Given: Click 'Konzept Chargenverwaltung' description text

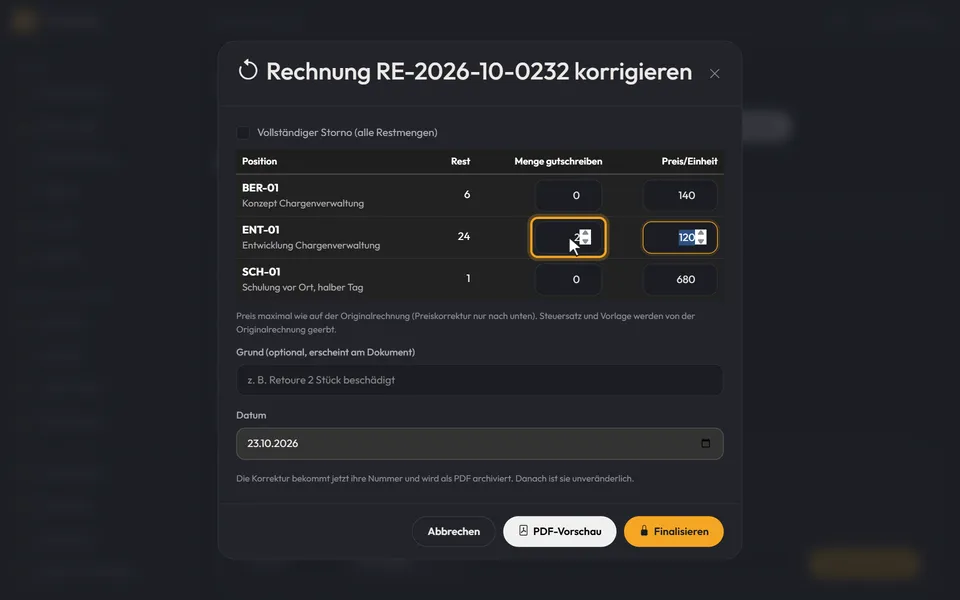Looking at the screenshot, I should tap(303, 203).
